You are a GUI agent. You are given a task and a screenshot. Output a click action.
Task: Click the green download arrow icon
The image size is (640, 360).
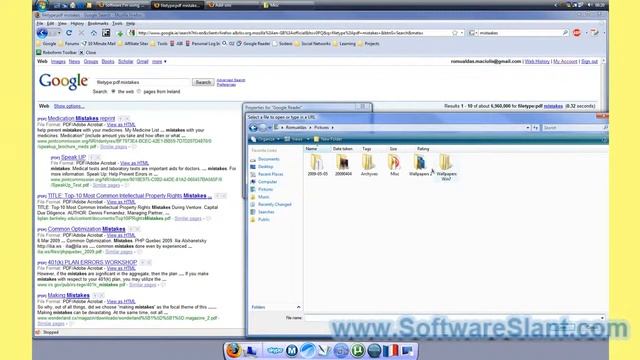(x=120, y=33)
